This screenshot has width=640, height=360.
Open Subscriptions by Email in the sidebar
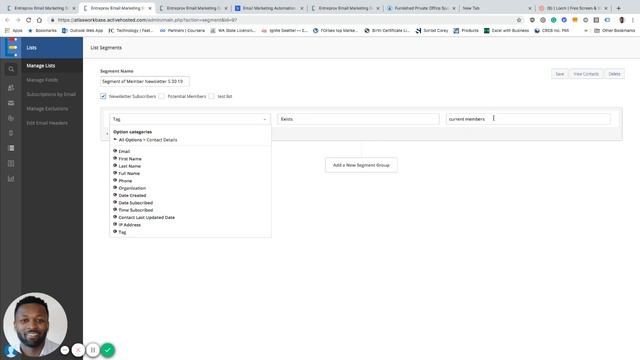pyautogui.click(x=51, y=94)
